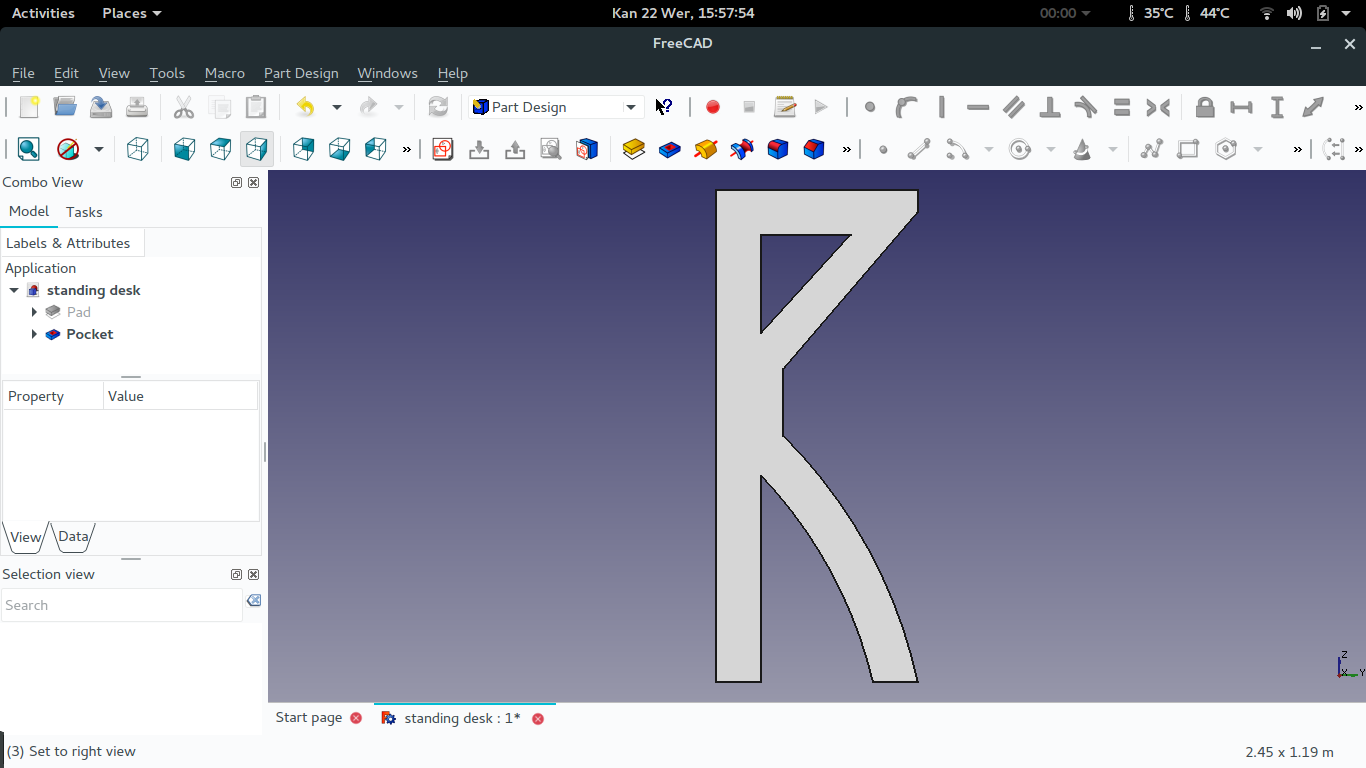
Task: Click the Selection view search field
Action: [120, 605]
